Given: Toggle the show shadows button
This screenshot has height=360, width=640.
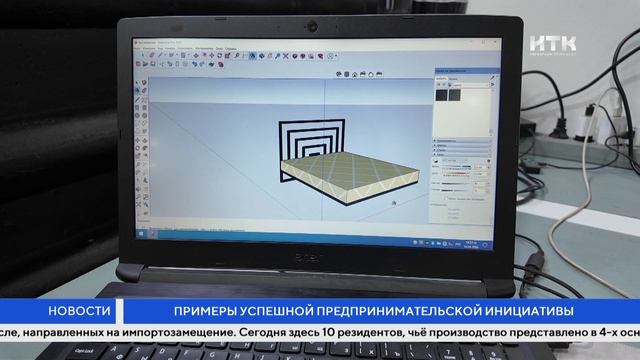Looking at the screenshot, I should click(x=436, y=161).
